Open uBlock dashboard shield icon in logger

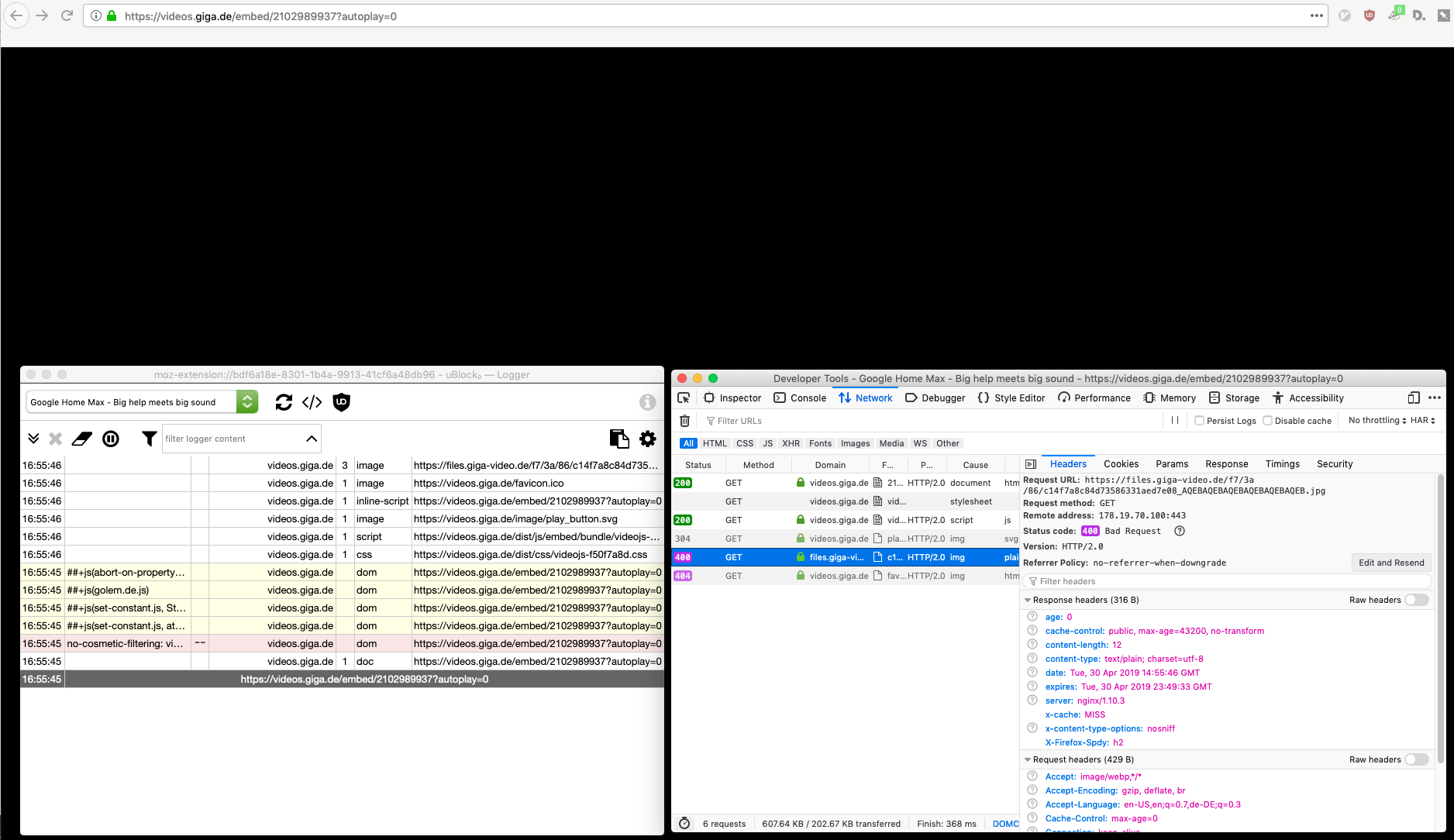342,402
